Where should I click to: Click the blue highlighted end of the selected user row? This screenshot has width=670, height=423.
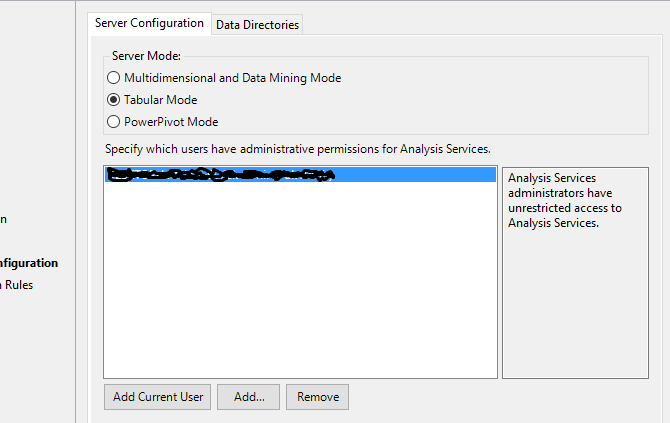(x=414, y=174)
